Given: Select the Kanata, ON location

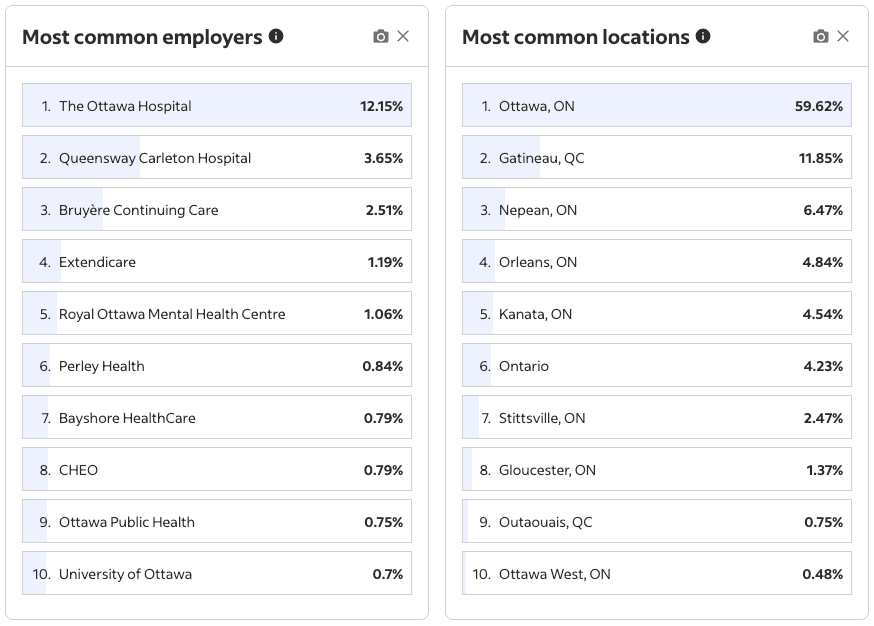Looking at the screenshot, I should (x=656, y=314).
